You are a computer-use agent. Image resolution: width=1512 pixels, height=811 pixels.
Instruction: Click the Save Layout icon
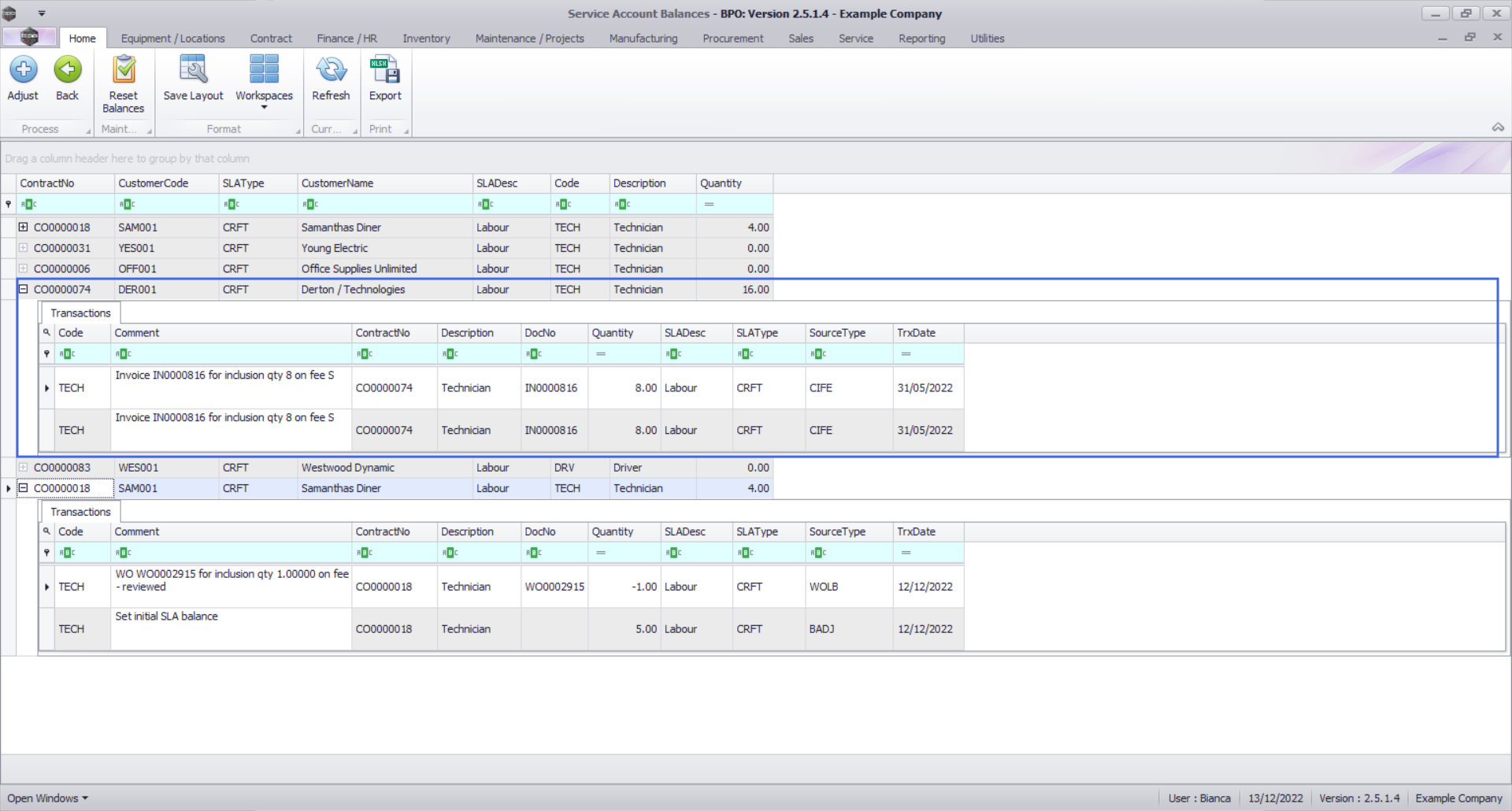193,71
